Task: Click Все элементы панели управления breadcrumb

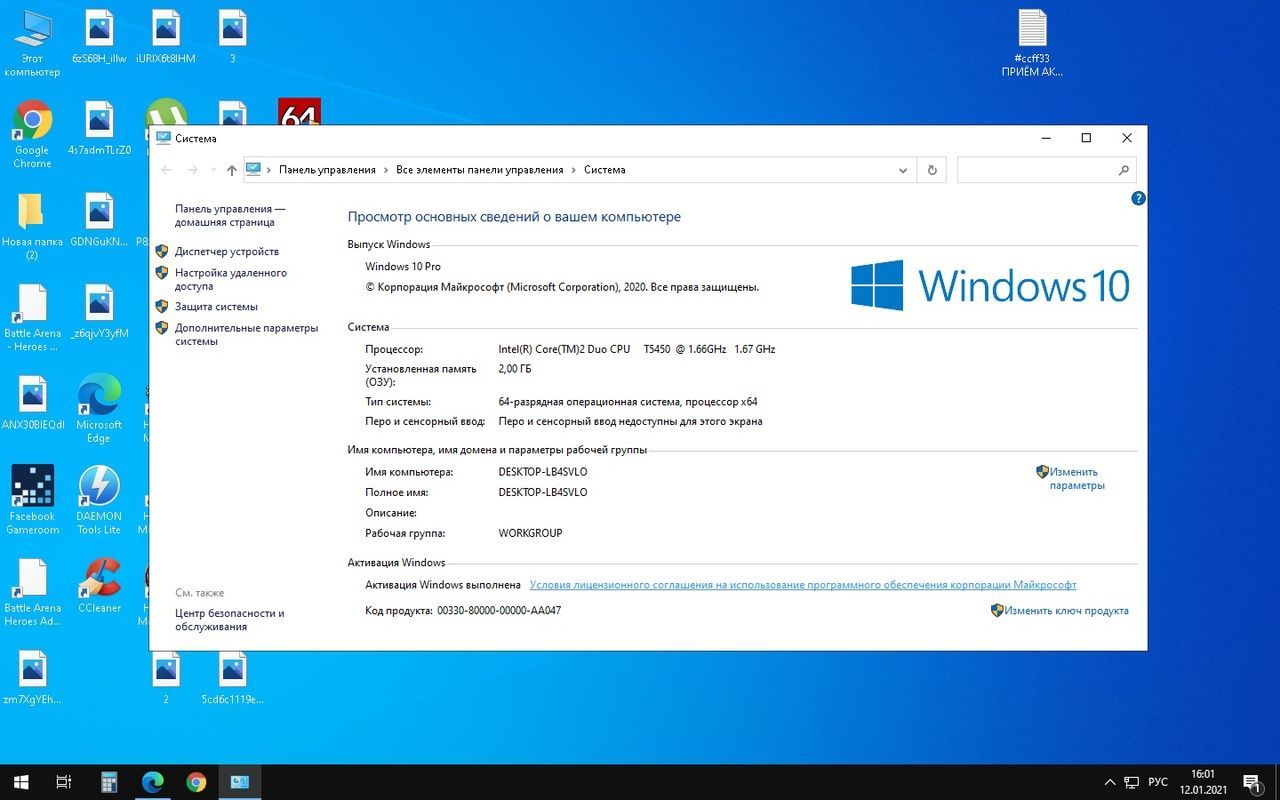Action: tap(480, 170)
